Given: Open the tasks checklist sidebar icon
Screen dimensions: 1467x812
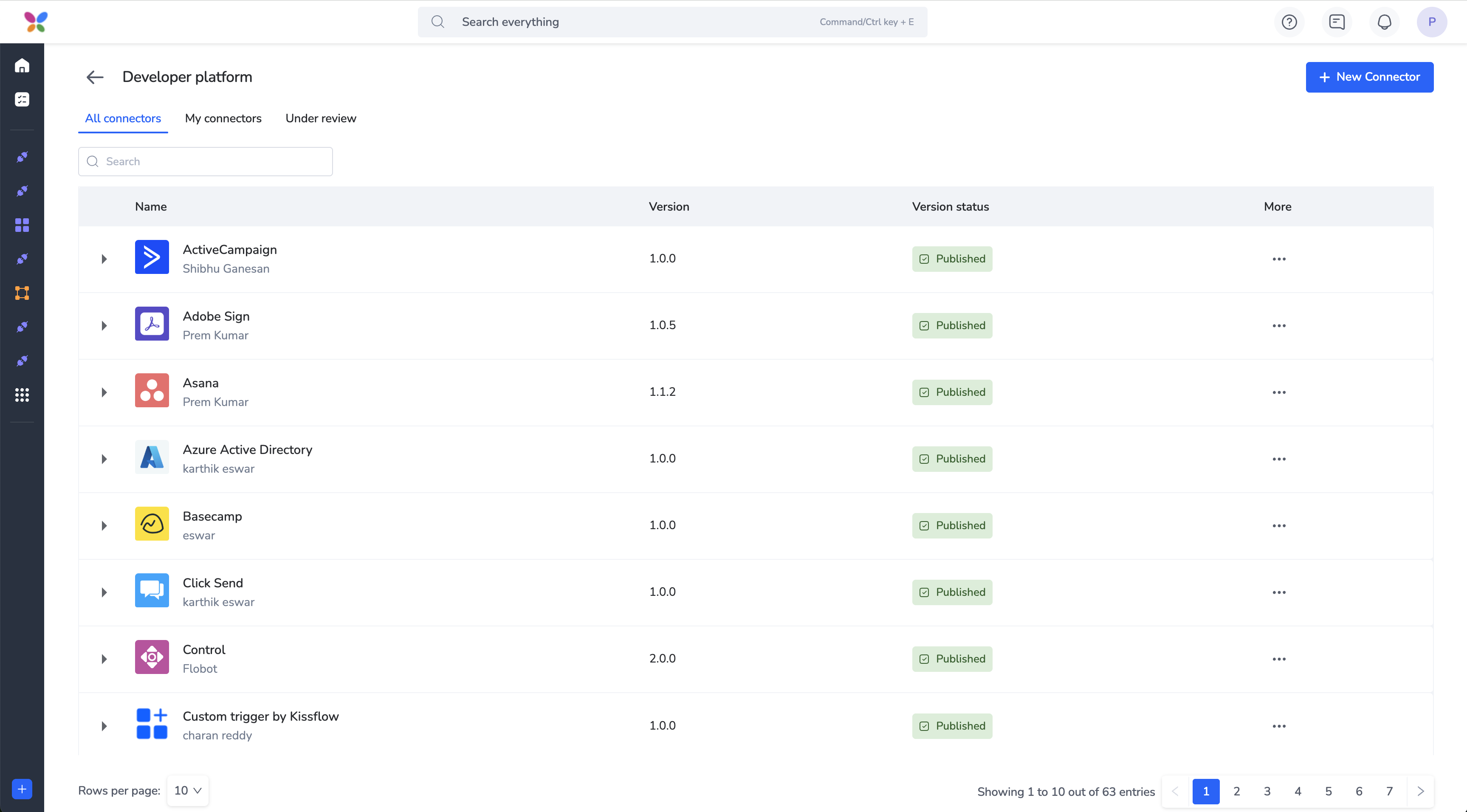Looking at the screenshot, I should (x=22, y=99).
